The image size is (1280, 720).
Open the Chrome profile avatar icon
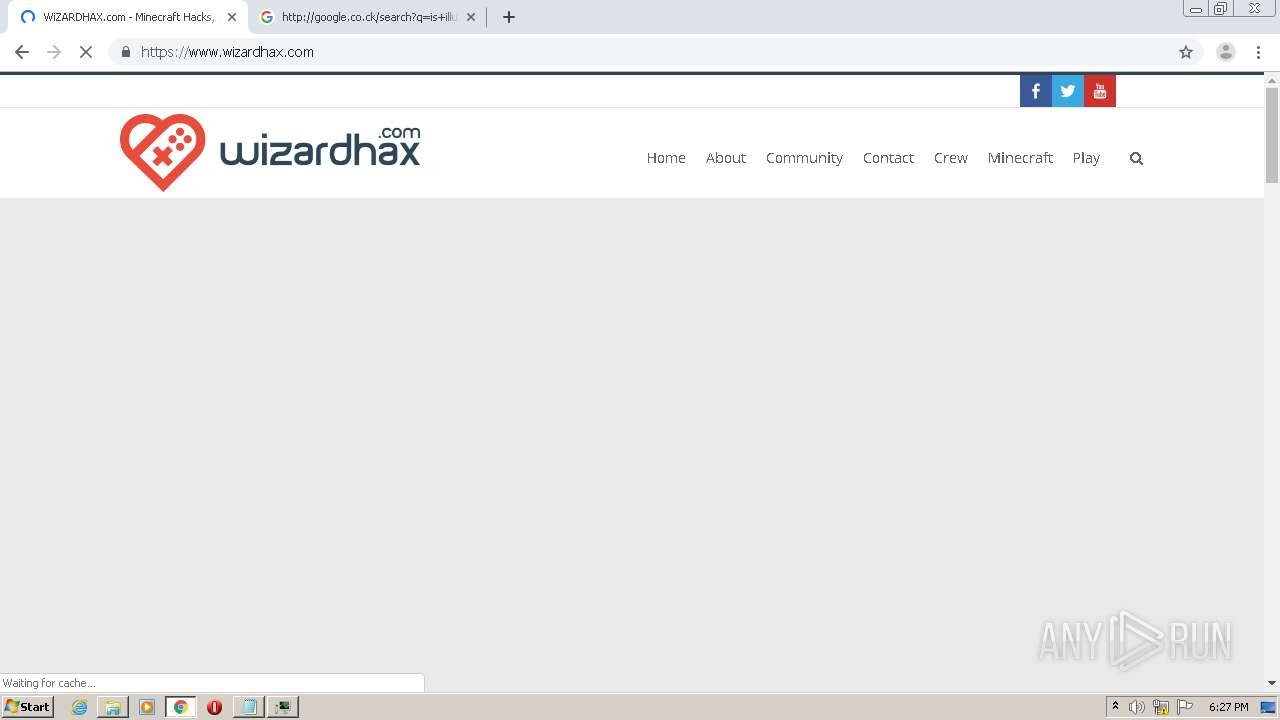click(x=1226, y=52)
